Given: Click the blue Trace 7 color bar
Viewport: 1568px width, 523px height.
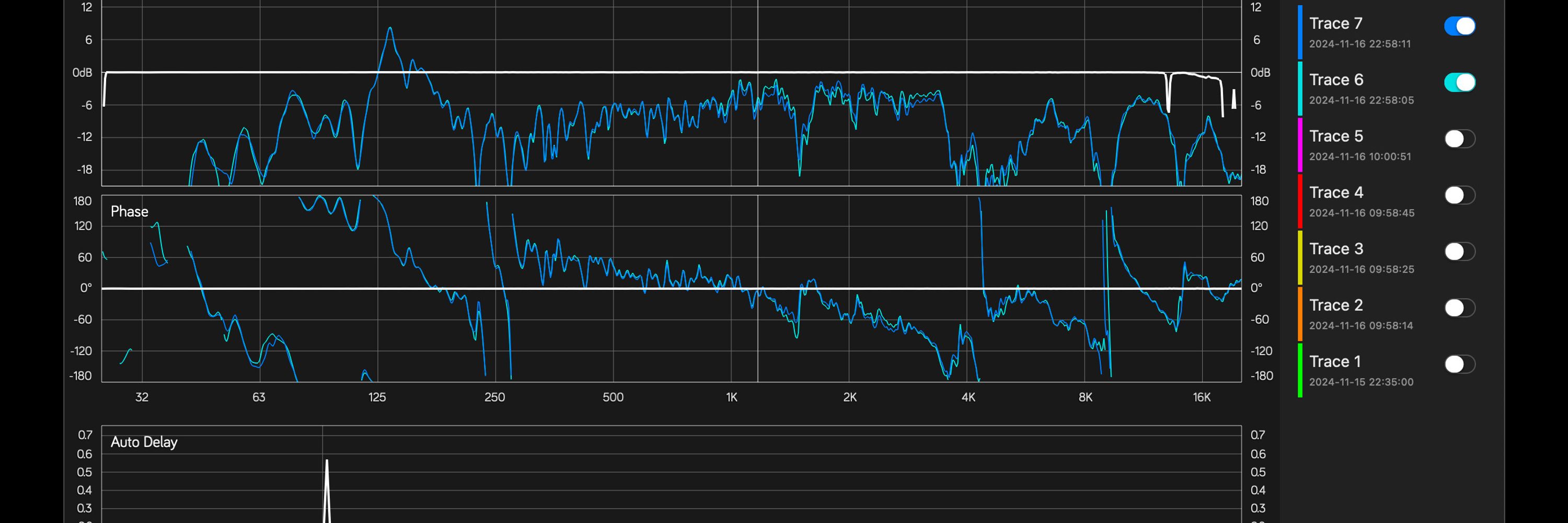Looking at the screenshot, I should point(1300,32).
